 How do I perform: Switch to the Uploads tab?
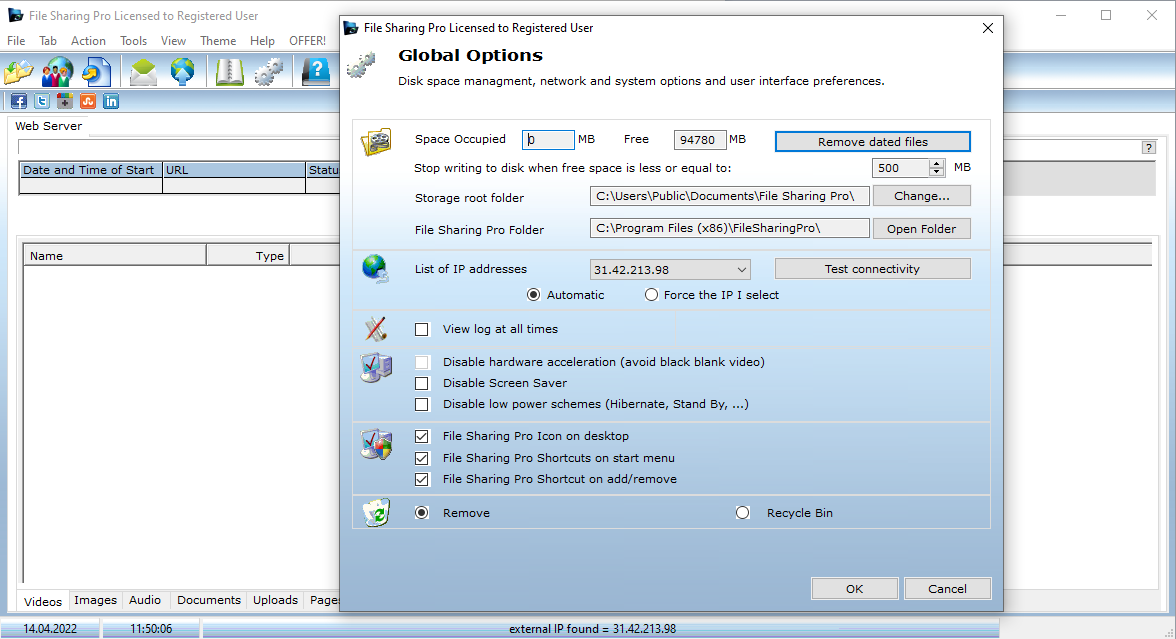tap(275, 600)
